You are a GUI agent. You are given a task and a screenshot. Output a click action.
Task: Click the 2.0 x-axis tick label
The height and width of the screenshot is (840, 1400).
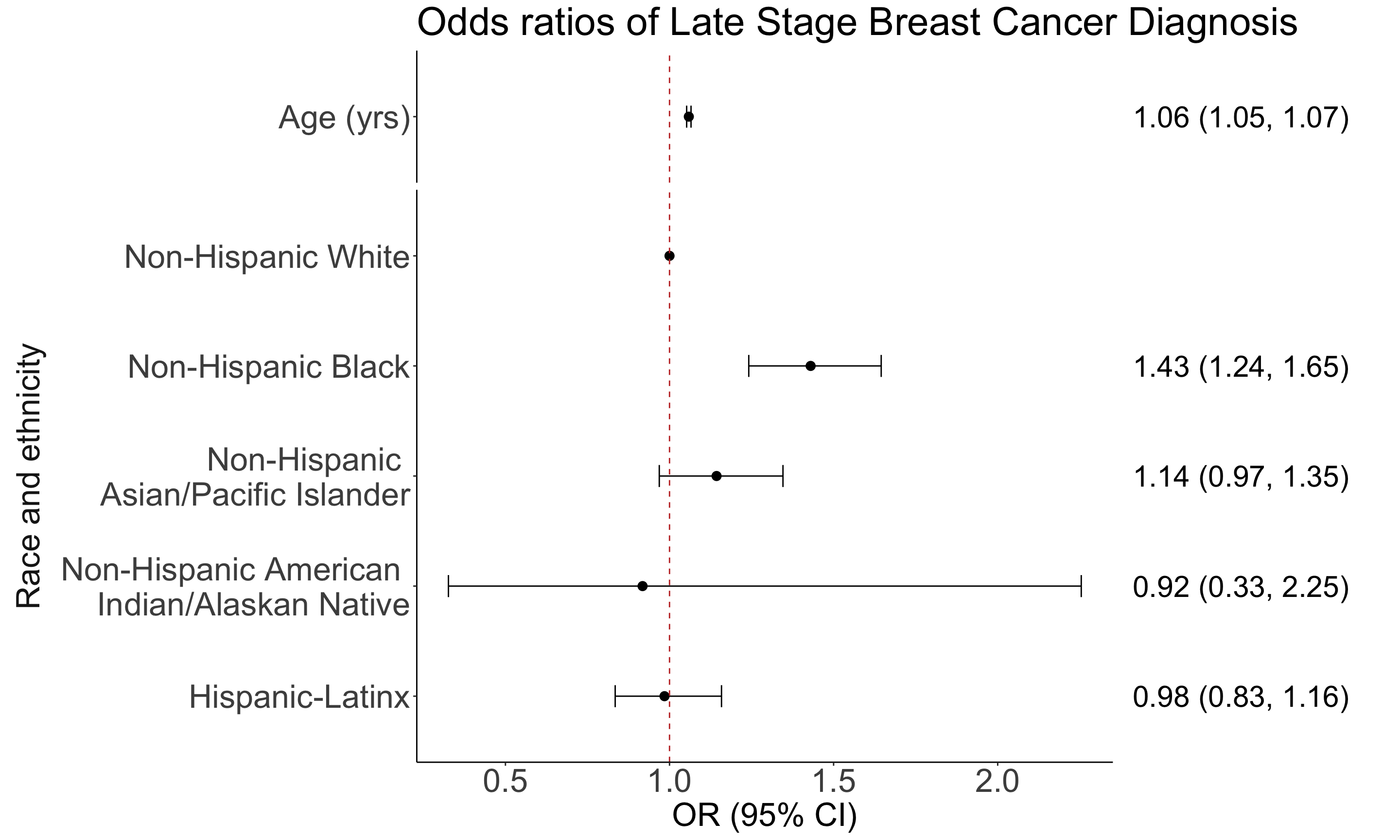pos(997,783)
